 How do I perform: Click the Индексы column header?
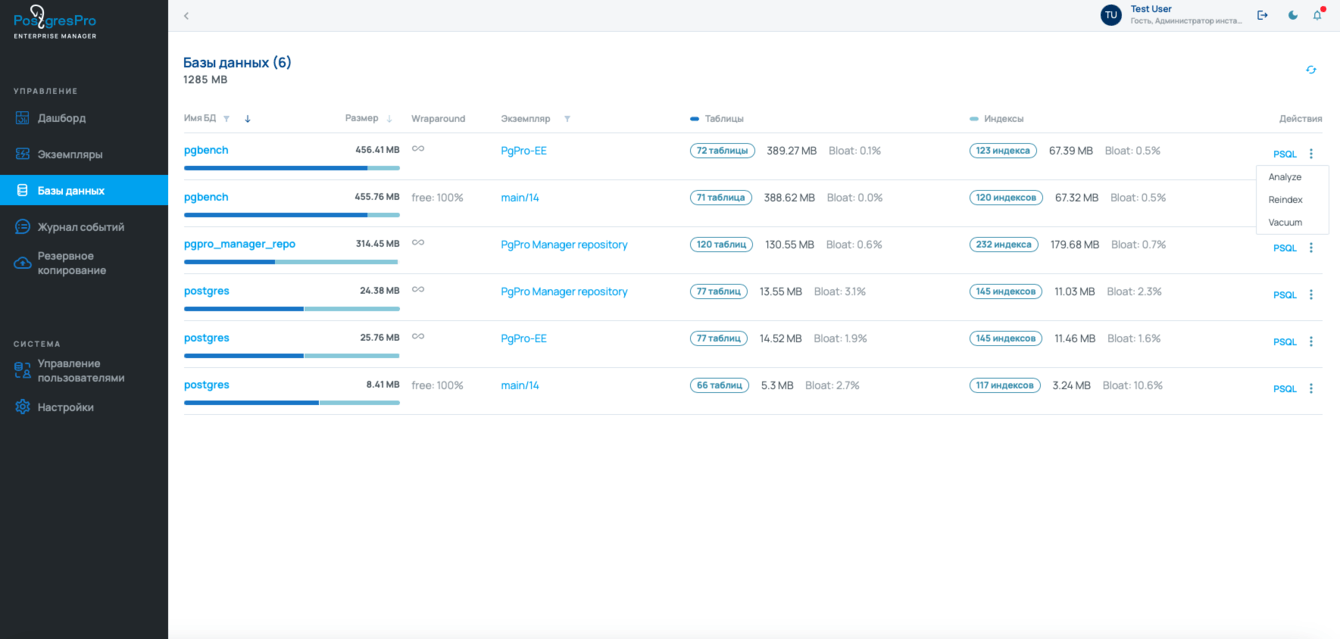[x=1004, y=119]
